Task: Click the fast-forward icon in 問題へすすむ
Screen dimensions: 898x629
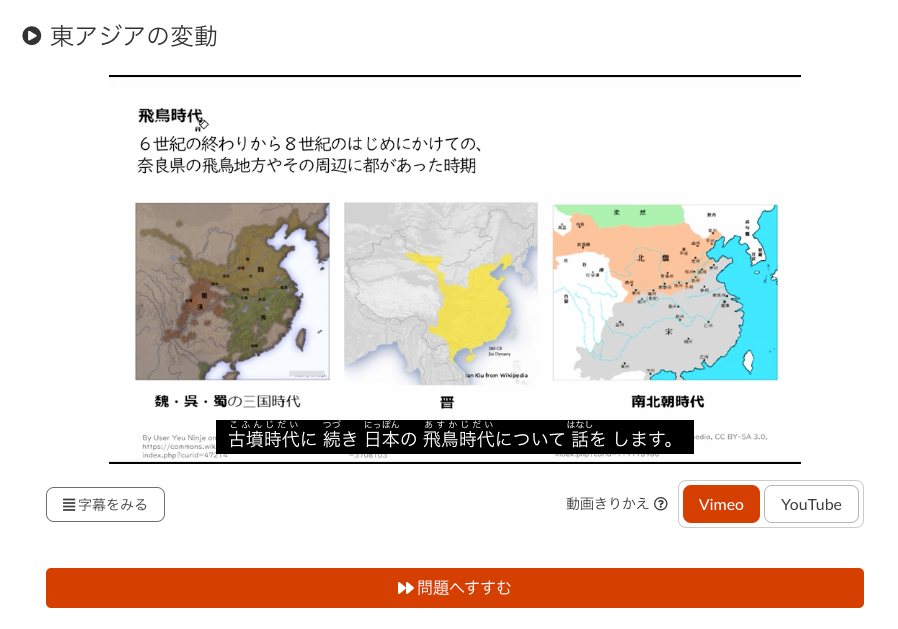Action: point(405,588)
